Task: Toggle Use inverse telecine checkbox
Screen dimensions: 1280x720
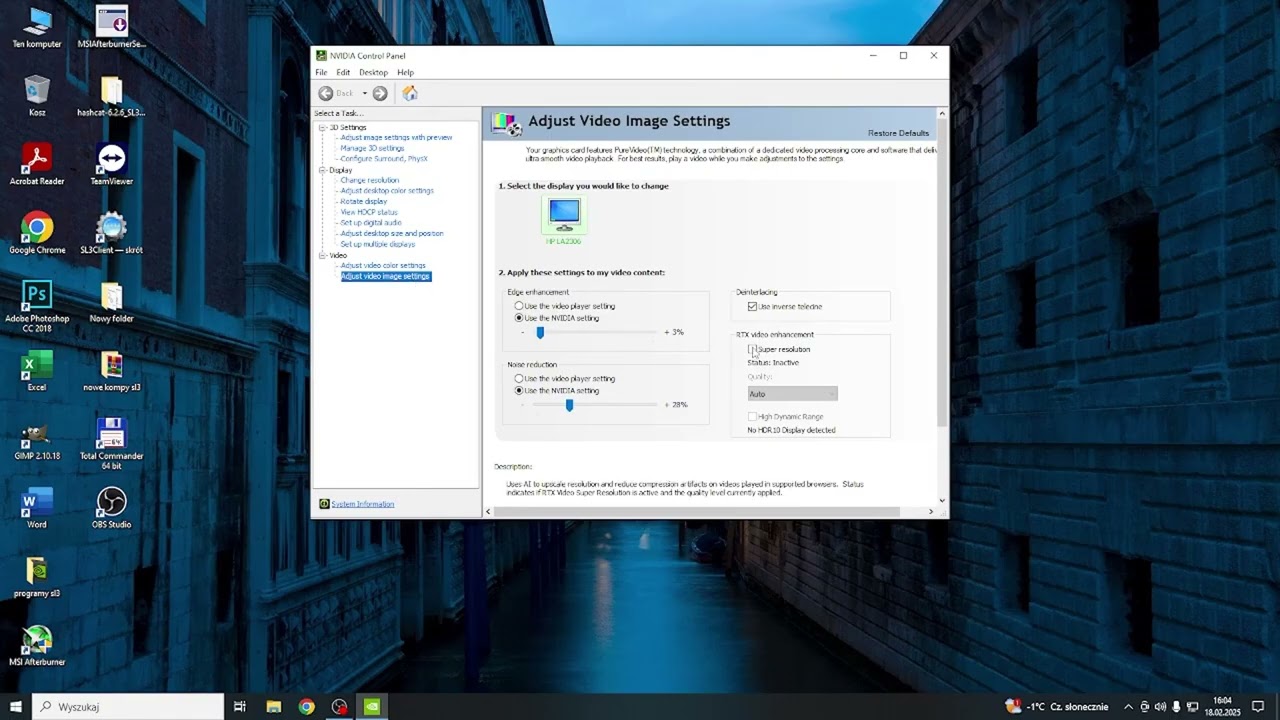Action: point(752,306)
